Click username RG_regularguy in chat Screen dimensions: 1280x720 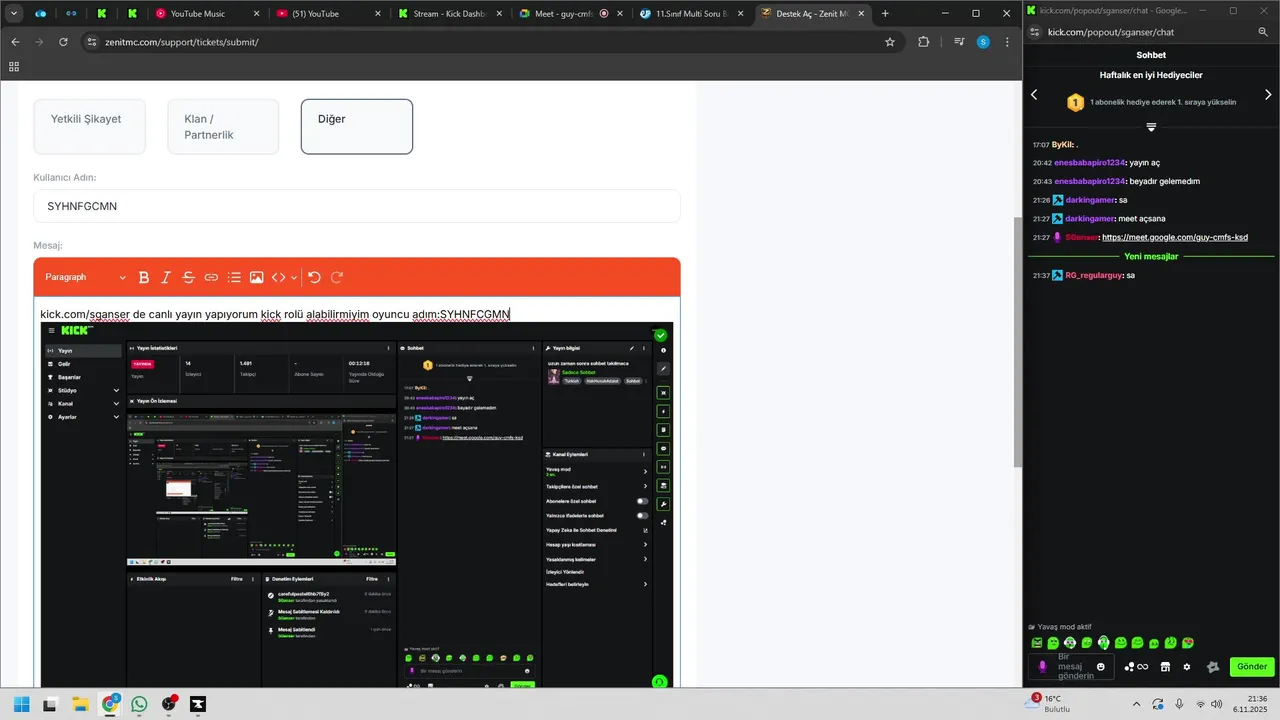(x=1094, y=275)
